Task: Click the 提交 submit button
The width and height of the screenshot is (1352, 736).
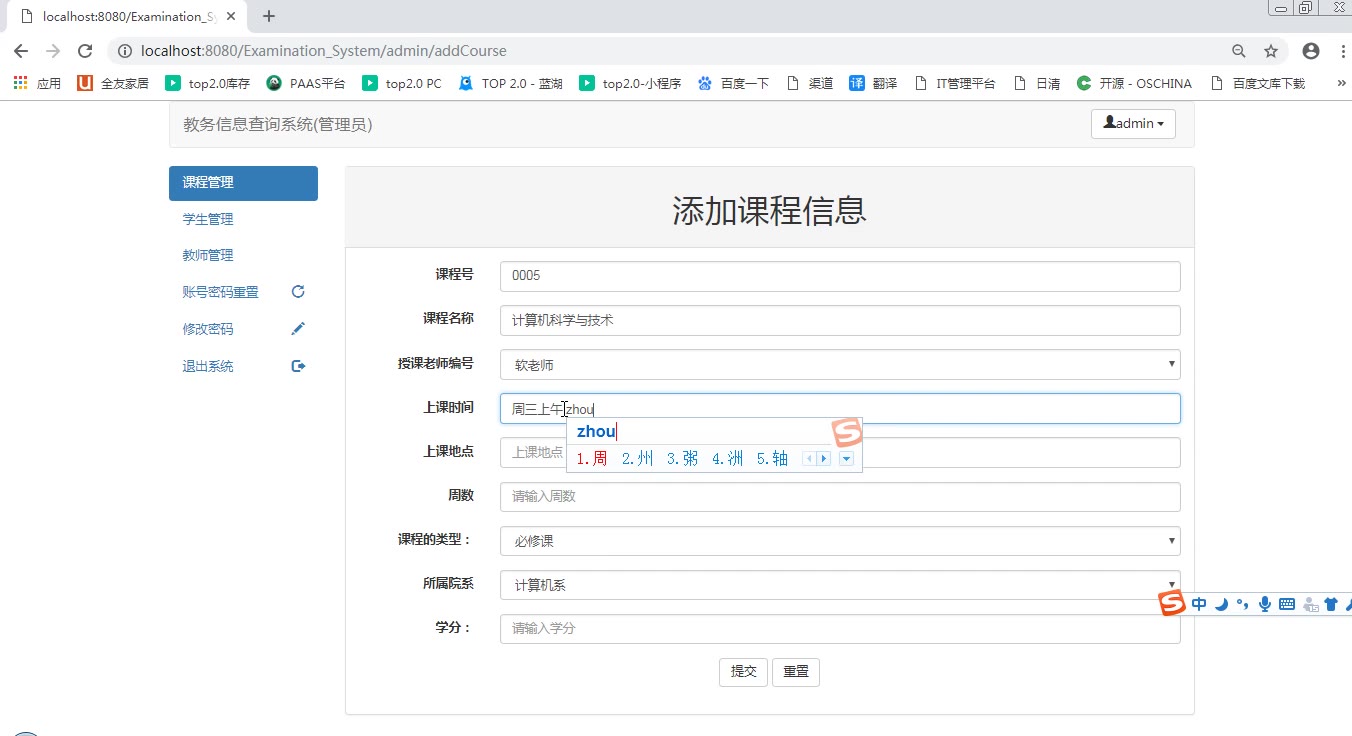Action: coord(743,672)
